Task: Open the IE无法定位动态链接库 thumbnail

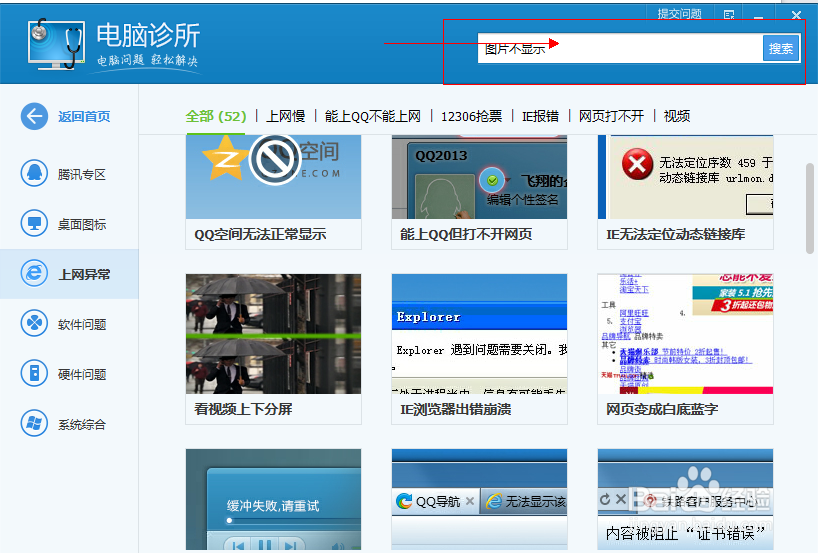Action: click(x=685, y=177)
